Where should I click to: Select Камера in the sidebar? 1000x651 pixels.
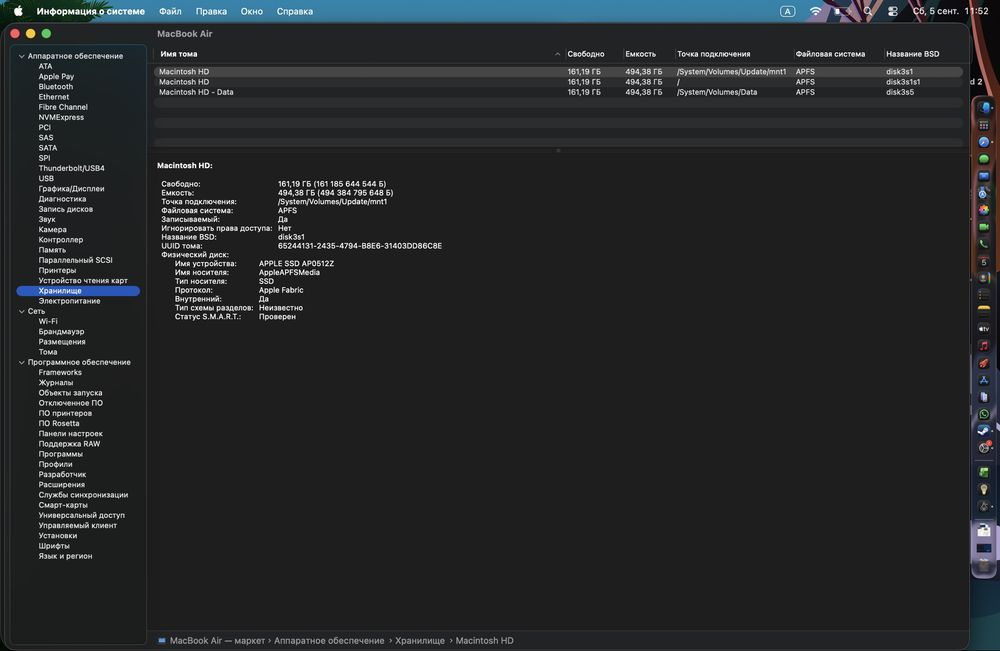click(52, 230)
